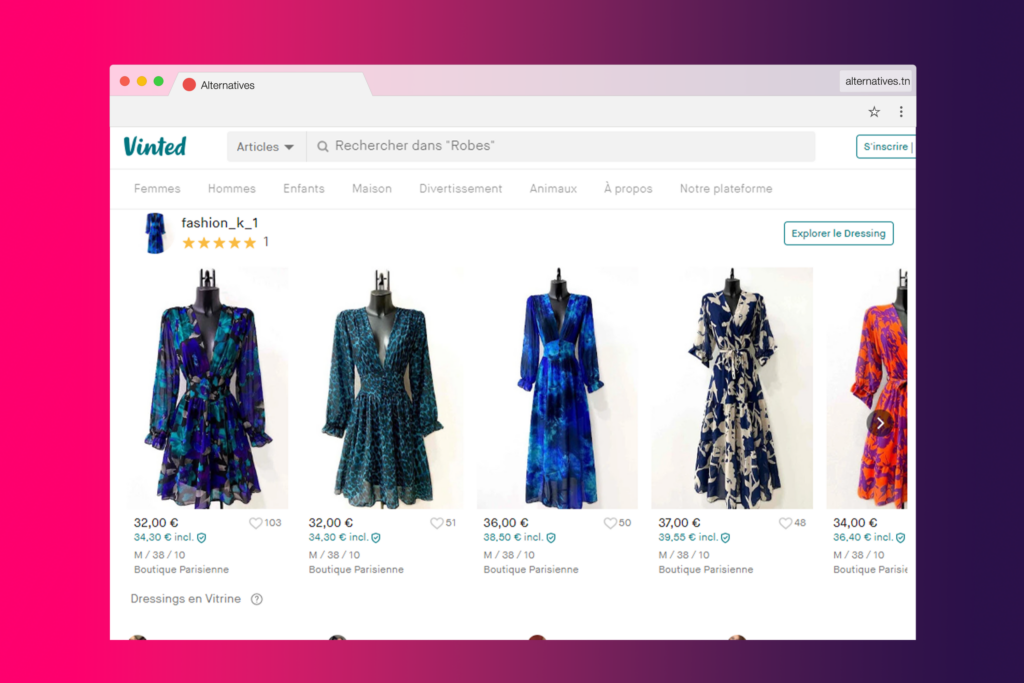Click the 38,50 € incl. price
Screen dimensions: 1024x683
(x=513, y=537)
